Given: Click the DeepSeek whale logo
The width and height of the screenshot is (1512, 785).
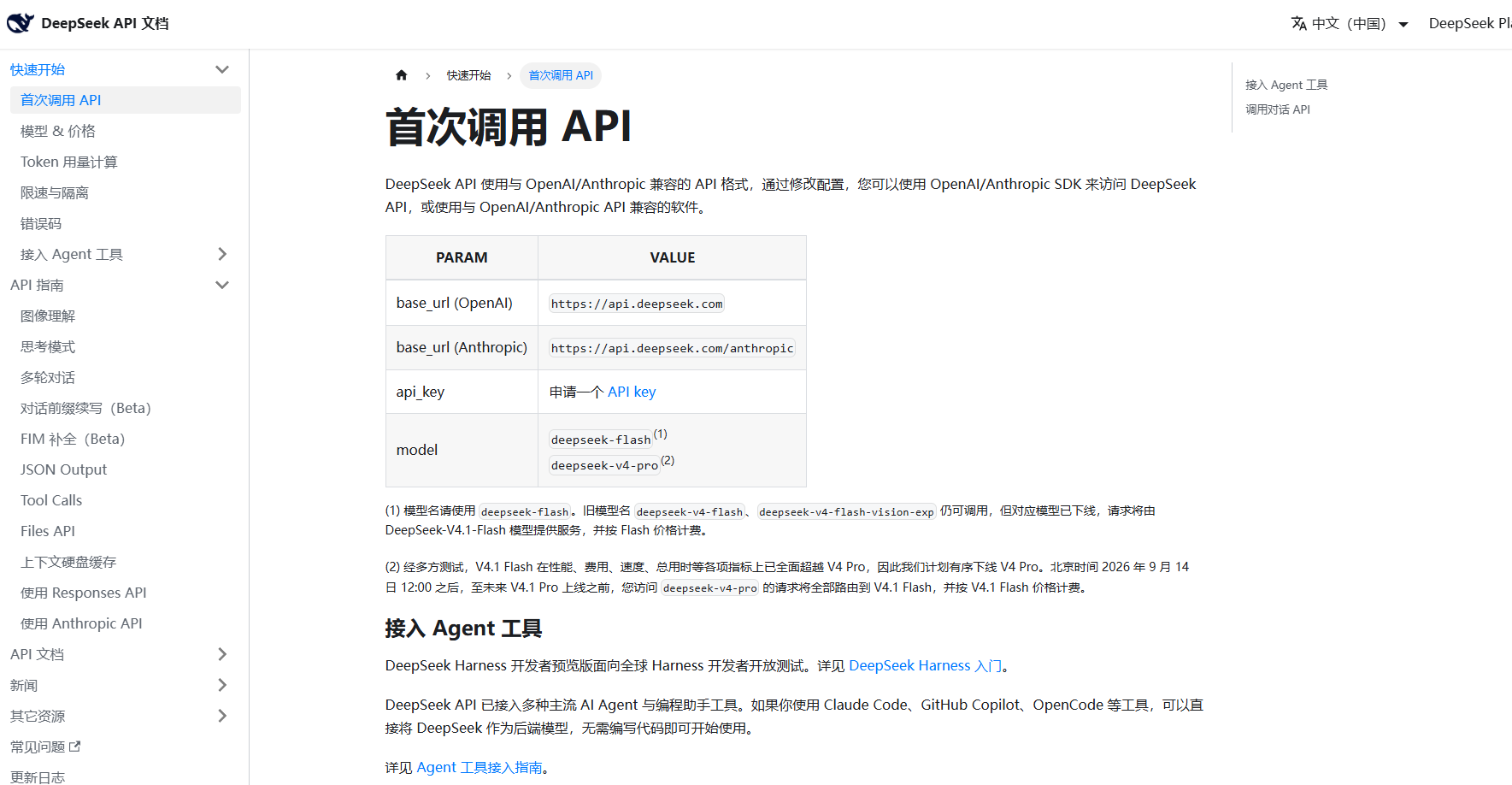Looking at the screenshot, I should 21,23.
